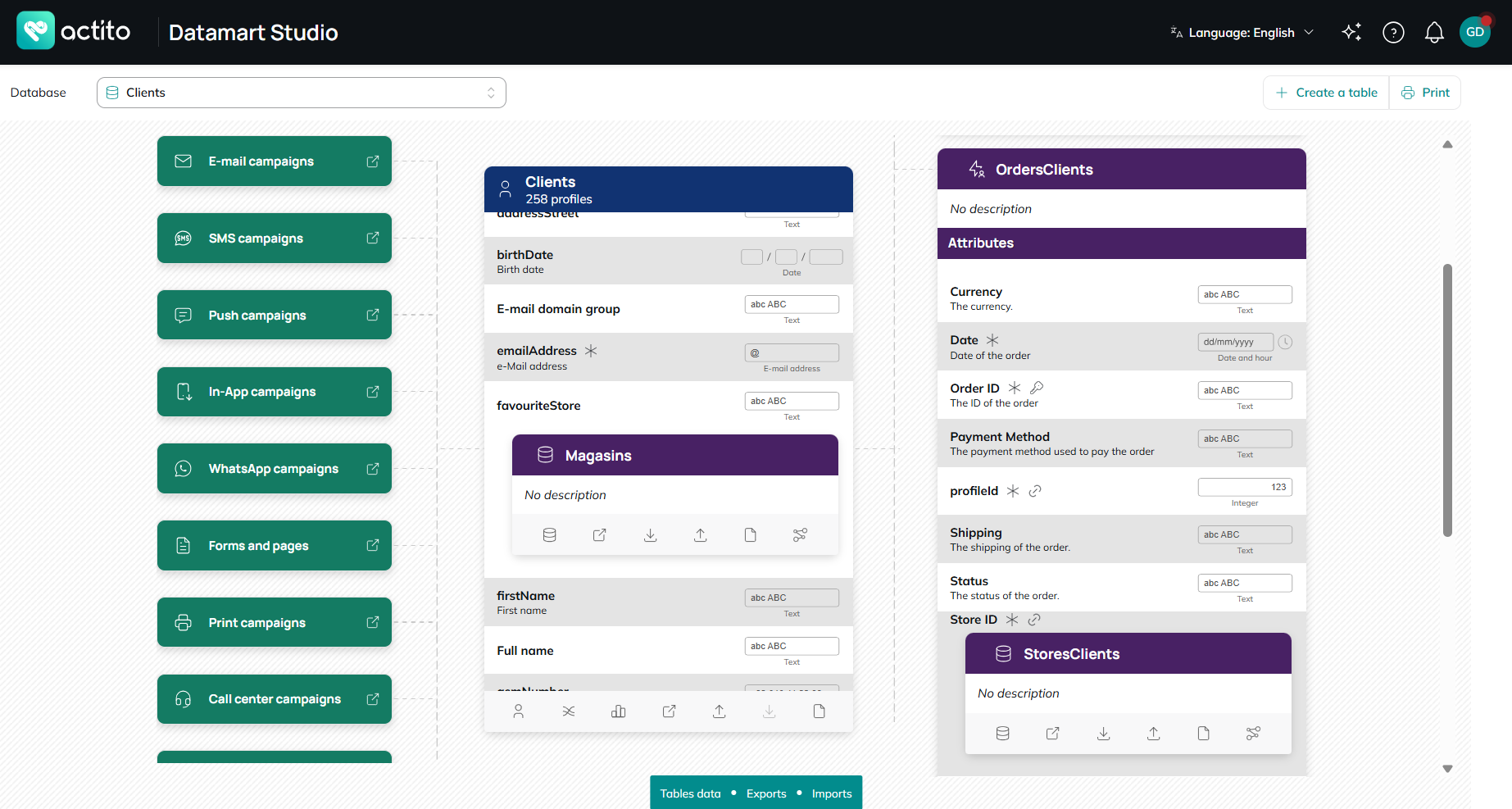Click the download icon in Magasins card
Screen dimensions: 1512x809
point(650,535)
